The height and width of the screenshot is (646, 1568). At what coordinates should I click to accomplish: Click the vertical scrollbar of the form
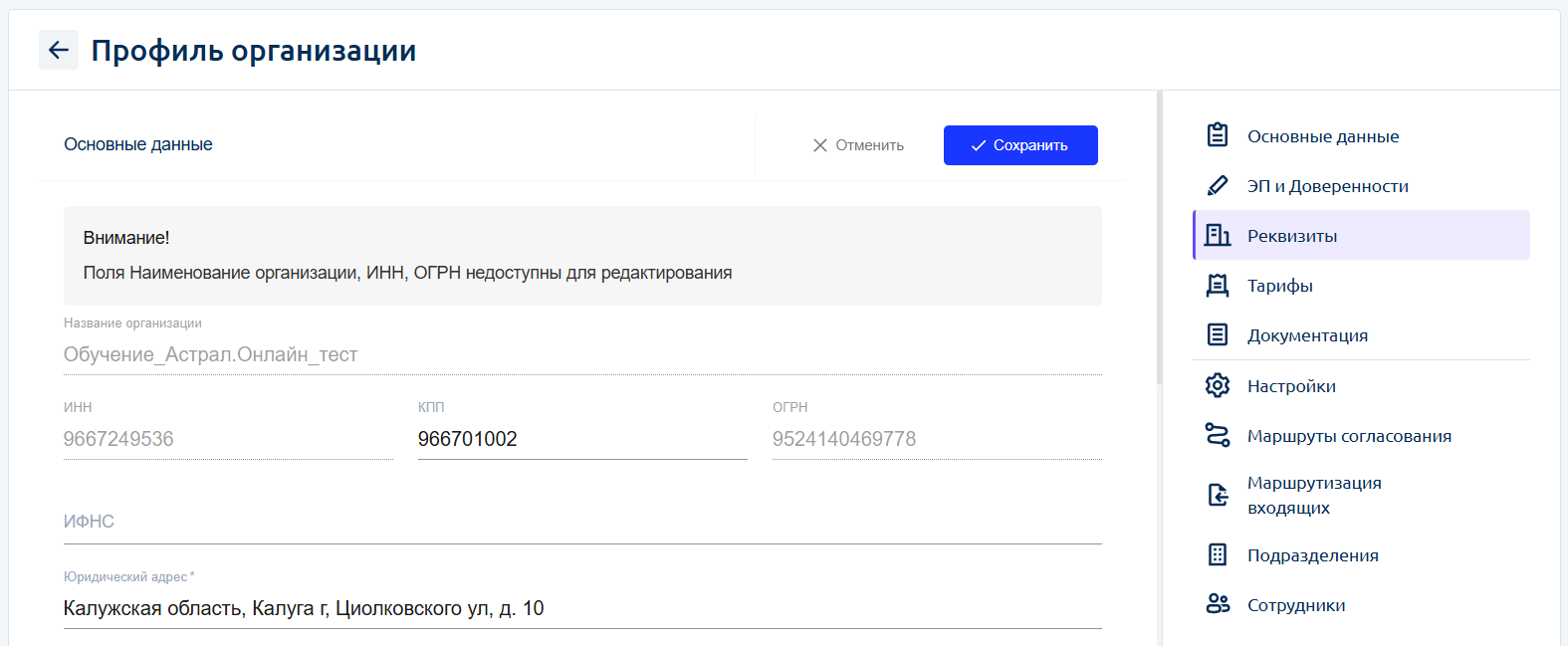[1159, 239]
